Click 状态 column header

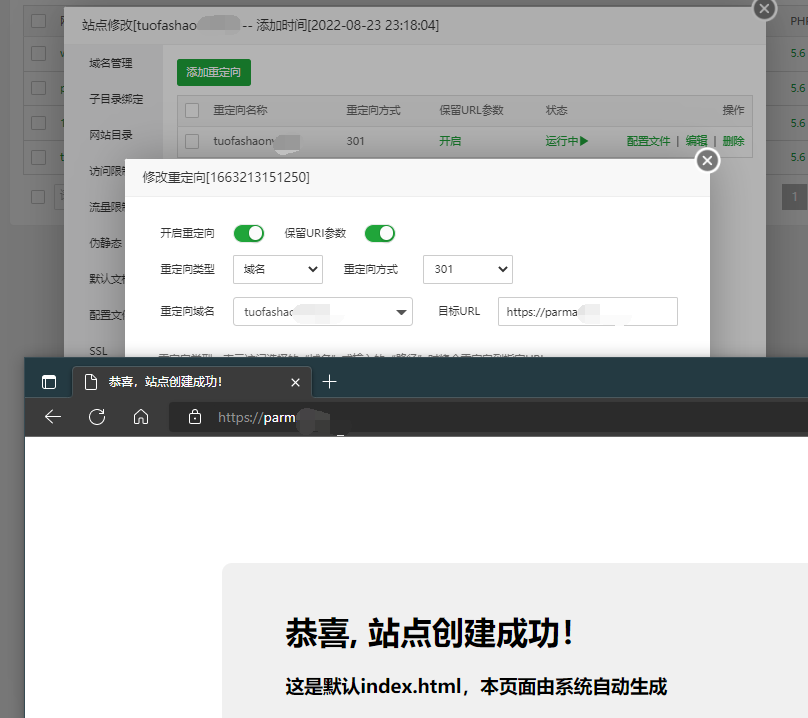click(557, 110)
